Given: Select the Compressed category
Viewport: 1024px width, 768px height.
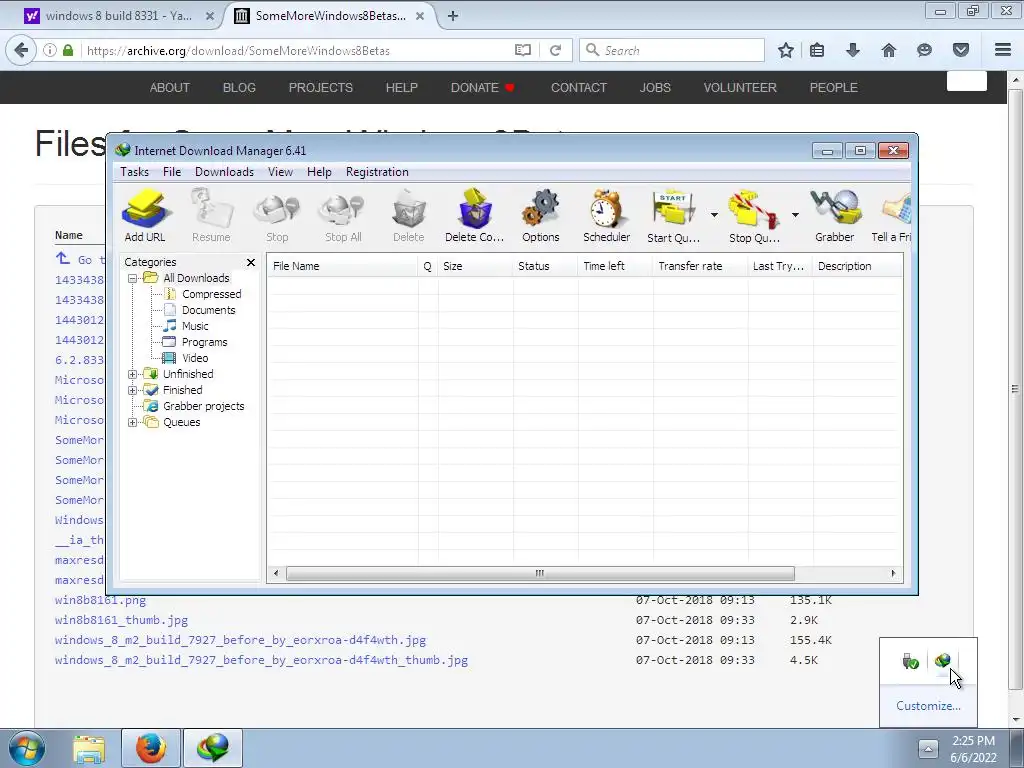Looking at the screenshot, I should pos(211,294).
